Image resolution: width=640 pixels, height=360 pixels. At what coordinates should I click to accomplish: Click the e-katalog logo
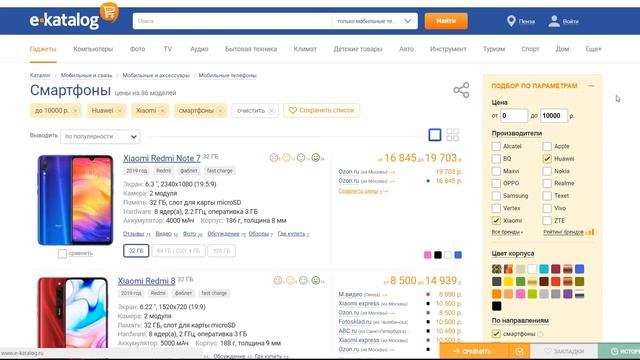64,20
